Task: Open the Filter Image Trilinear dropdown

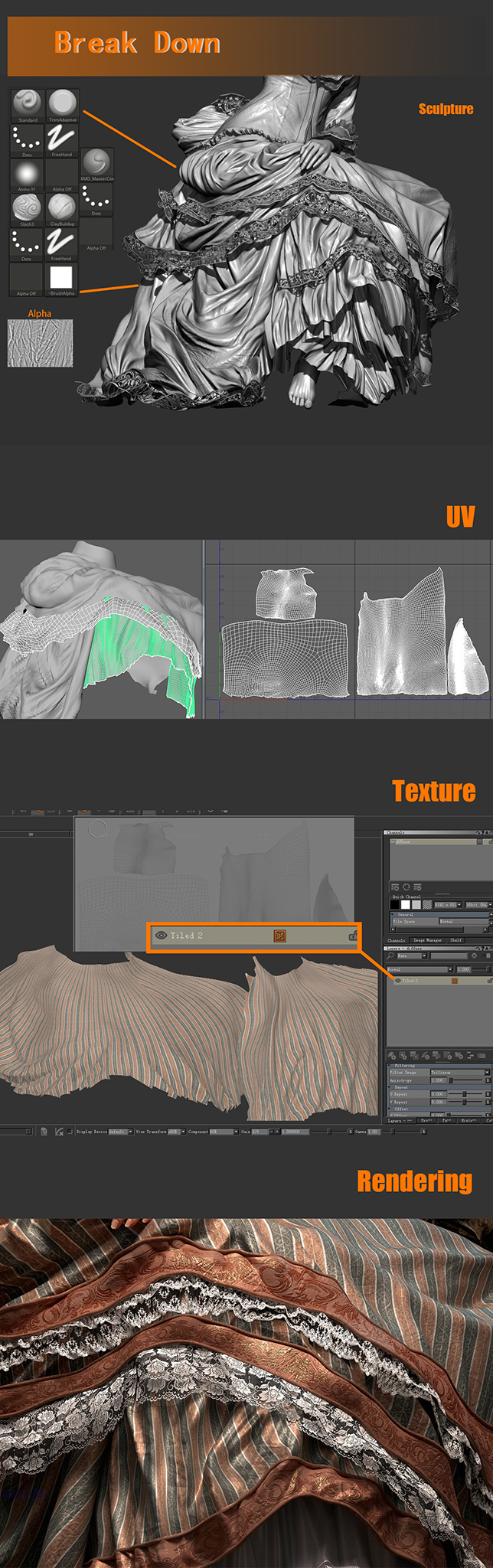Action: pos(461,1073)
